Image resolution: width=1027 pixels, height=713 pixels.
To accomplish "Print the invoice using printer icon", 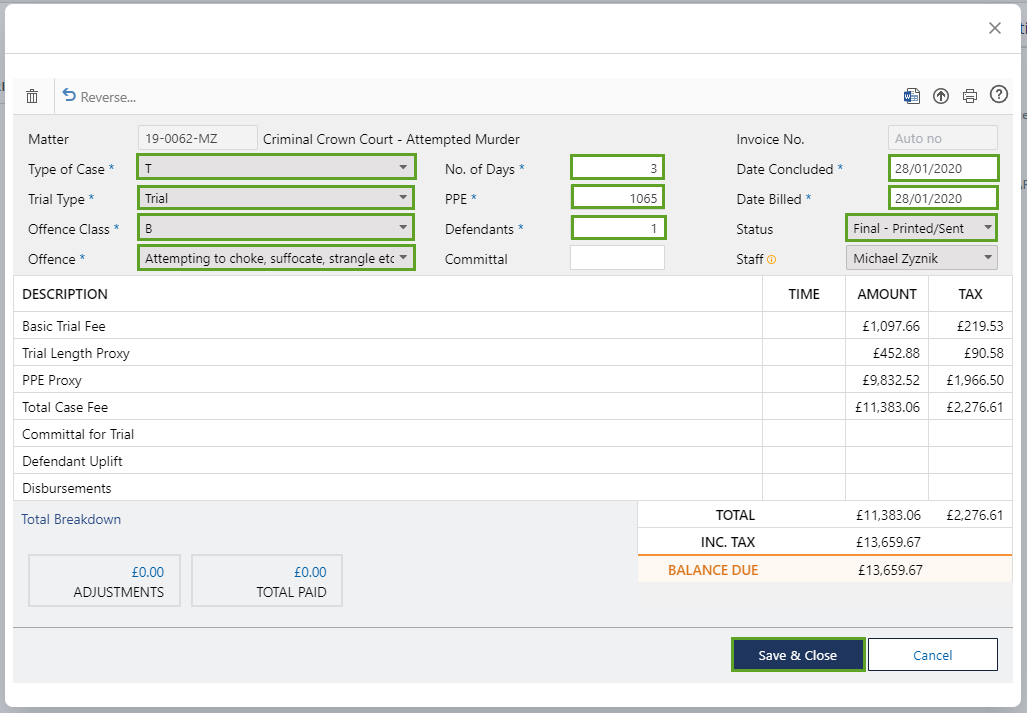I will point(969,96).
